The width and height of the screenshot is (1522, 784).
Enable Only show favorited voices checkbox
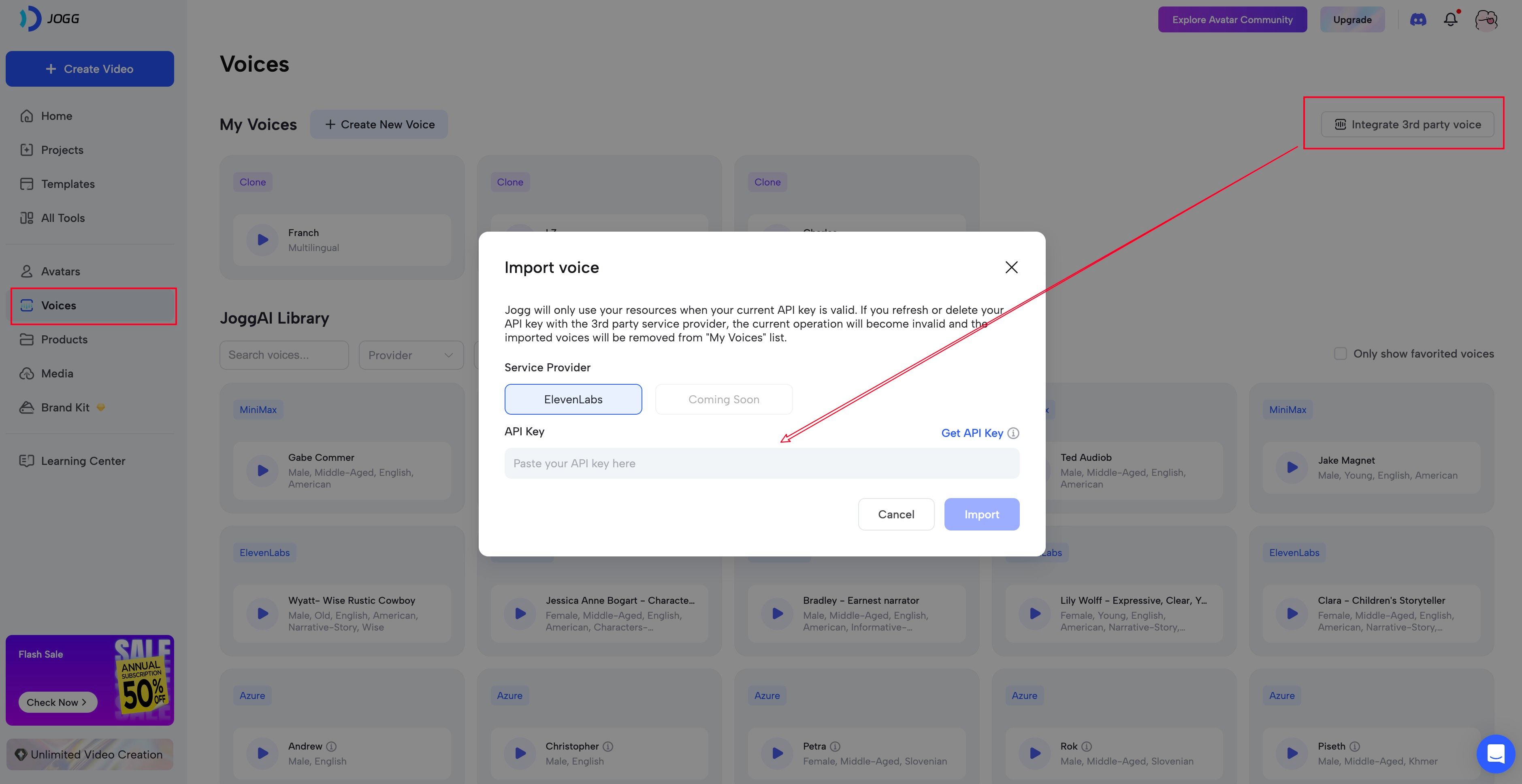(x=1340, y=354)
